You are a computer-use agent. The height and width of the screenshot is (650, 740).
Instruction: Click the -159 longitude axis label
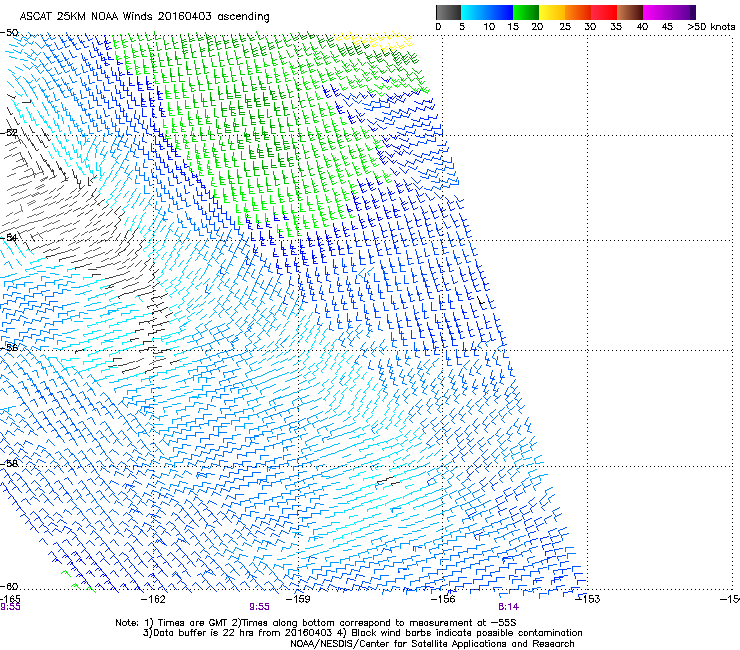(298, 599)
